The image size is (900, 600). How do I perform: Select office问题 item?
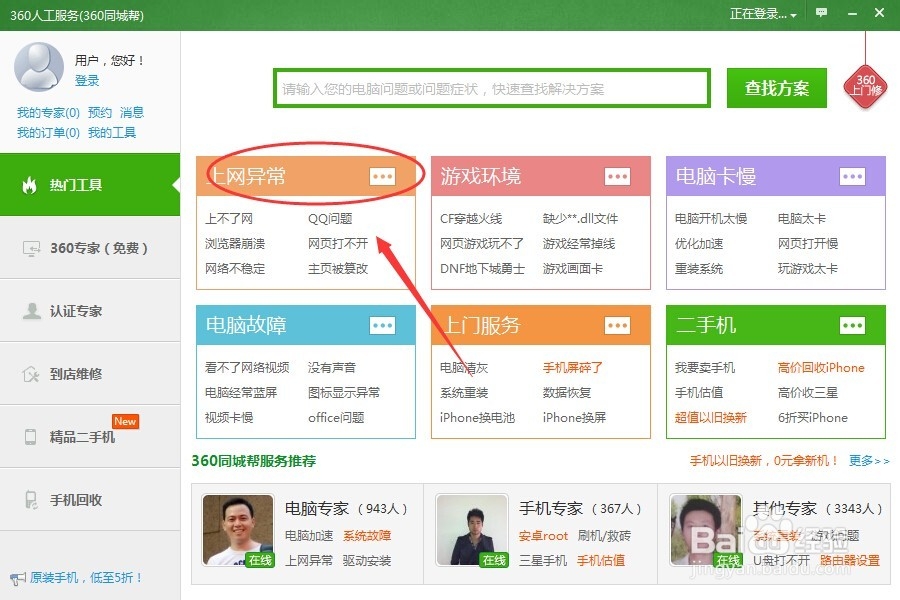point(336,417)
